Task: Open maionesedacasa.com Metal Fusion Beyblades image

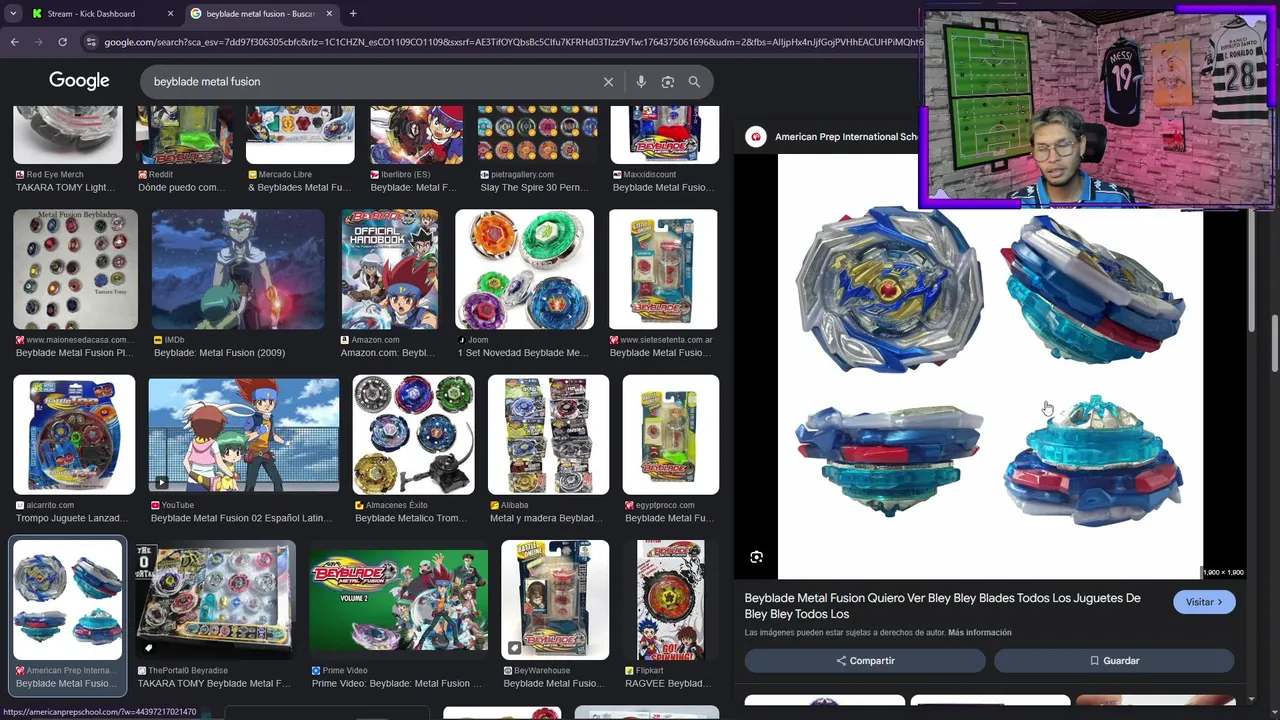Action: coord(75,269)
